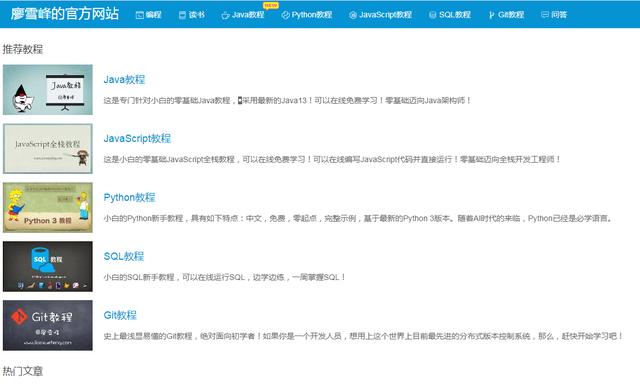Open the Java教程 heading link
Screen dimensions: 640x386
tap(124, 80)
